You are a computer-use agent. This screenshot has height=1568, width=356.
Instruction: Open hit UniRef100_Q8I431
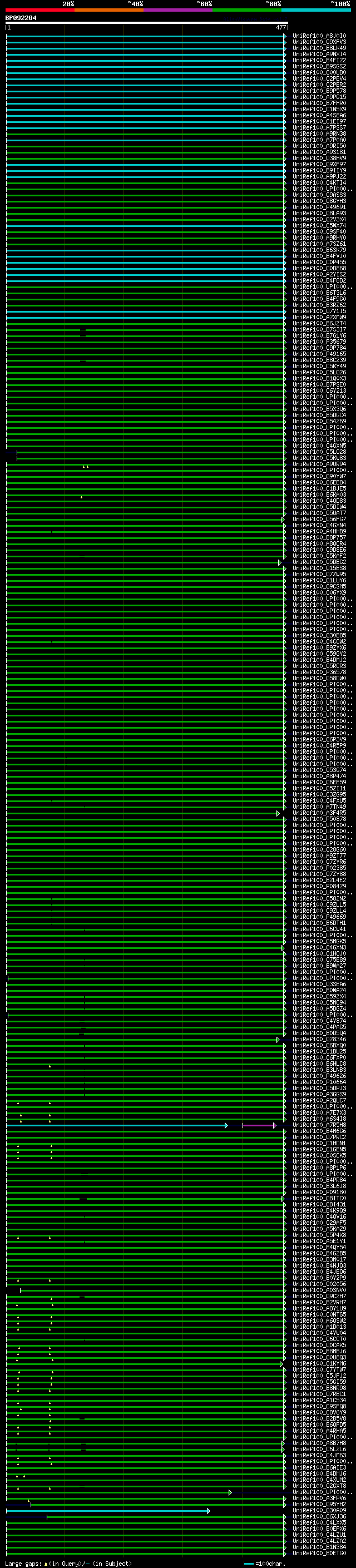point(319,1205)
